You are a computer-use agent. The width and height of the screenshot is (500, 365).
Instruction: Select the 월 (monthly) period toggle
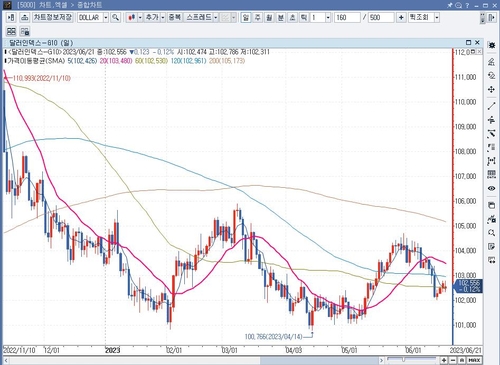[x=269, y=17]
